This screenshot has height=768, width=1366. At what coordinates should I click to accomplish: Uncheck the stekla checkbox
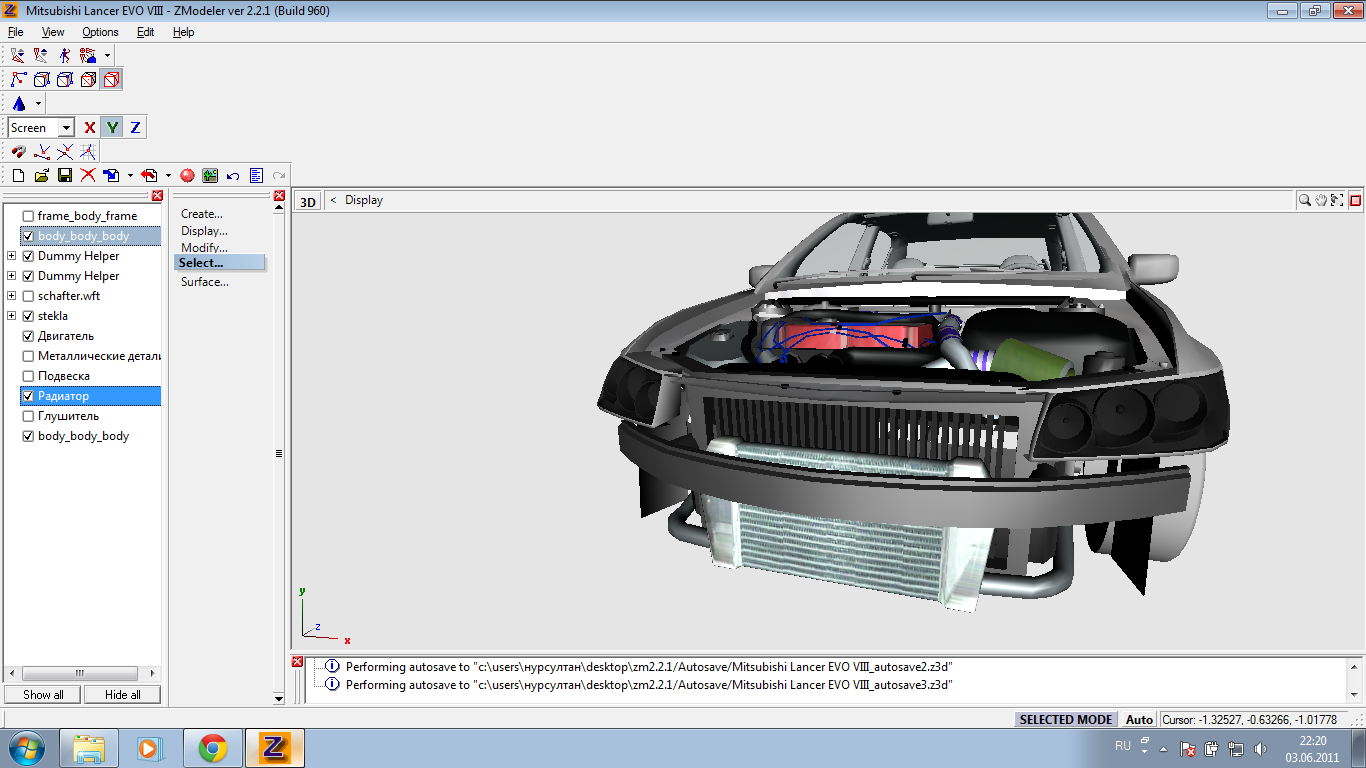click(x=28, y=316)
